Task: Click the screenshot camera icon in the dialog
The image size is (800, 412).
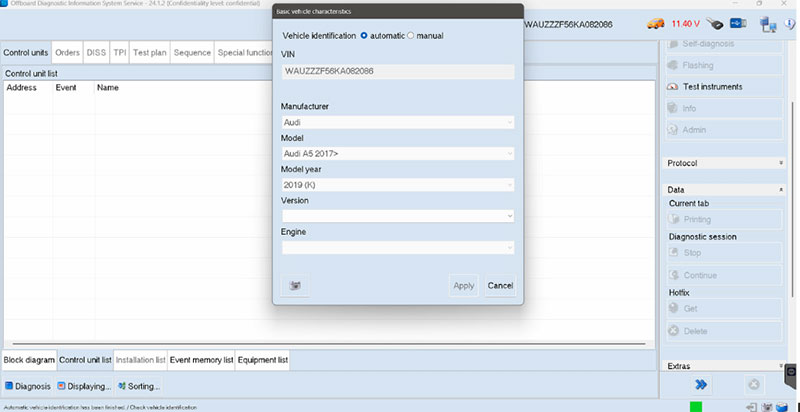Action: (295, 286)
